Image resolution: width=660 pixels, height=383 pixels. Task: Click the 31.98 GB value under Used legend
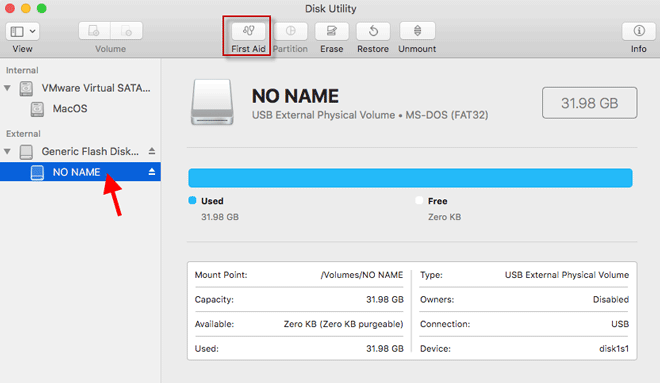(x=220, y=217)
